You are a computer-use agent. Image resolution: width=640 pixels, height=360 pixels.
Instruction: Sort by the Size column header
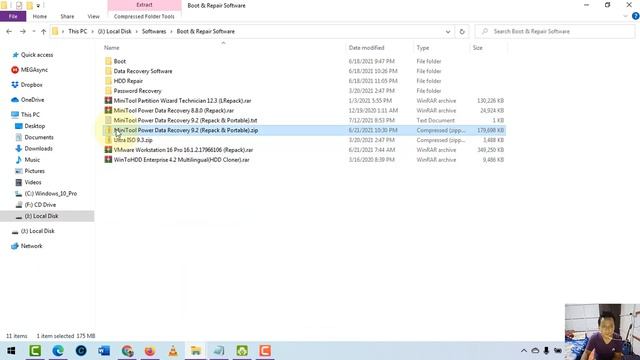[x=478, y=48]
